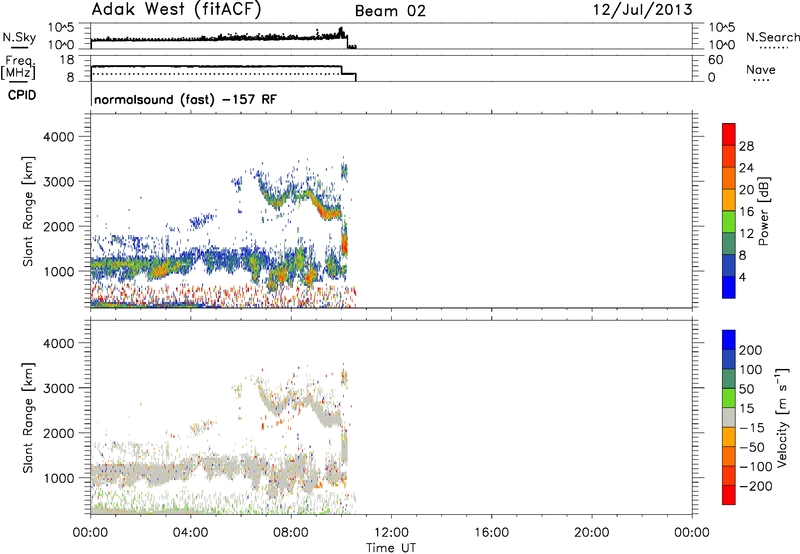
Task: Click the Velocity [m s-1] colorbar title
Action: coord(782,417)
